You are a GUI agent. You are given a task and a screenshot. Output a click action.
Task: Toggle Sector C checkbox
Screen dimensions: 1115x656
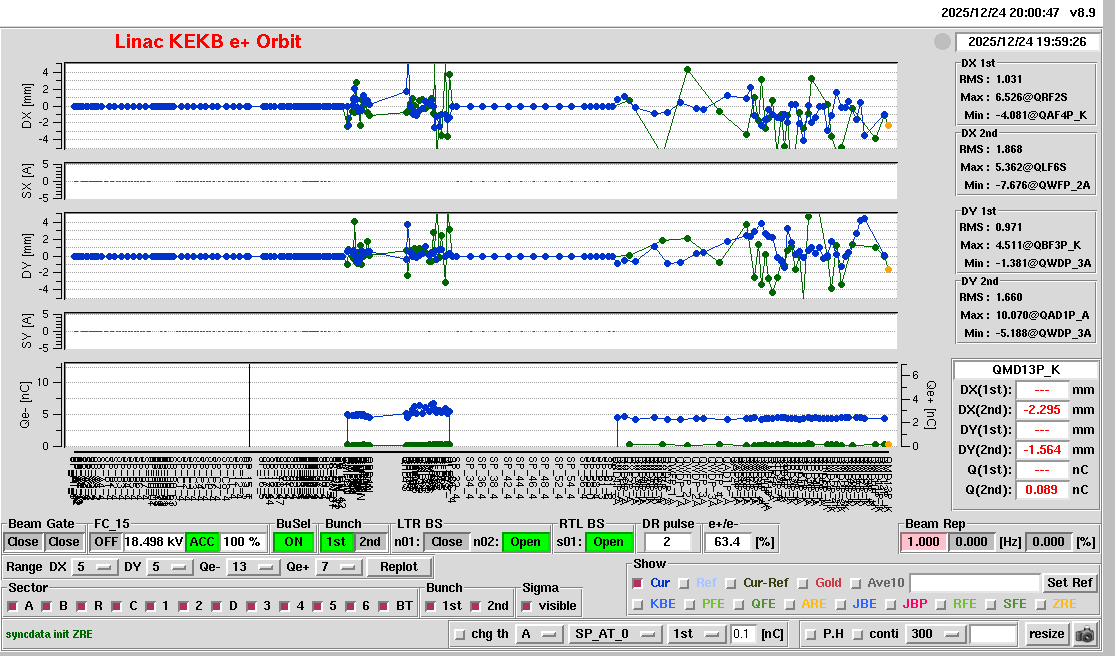pyautogui.click(x=117, y=606)
